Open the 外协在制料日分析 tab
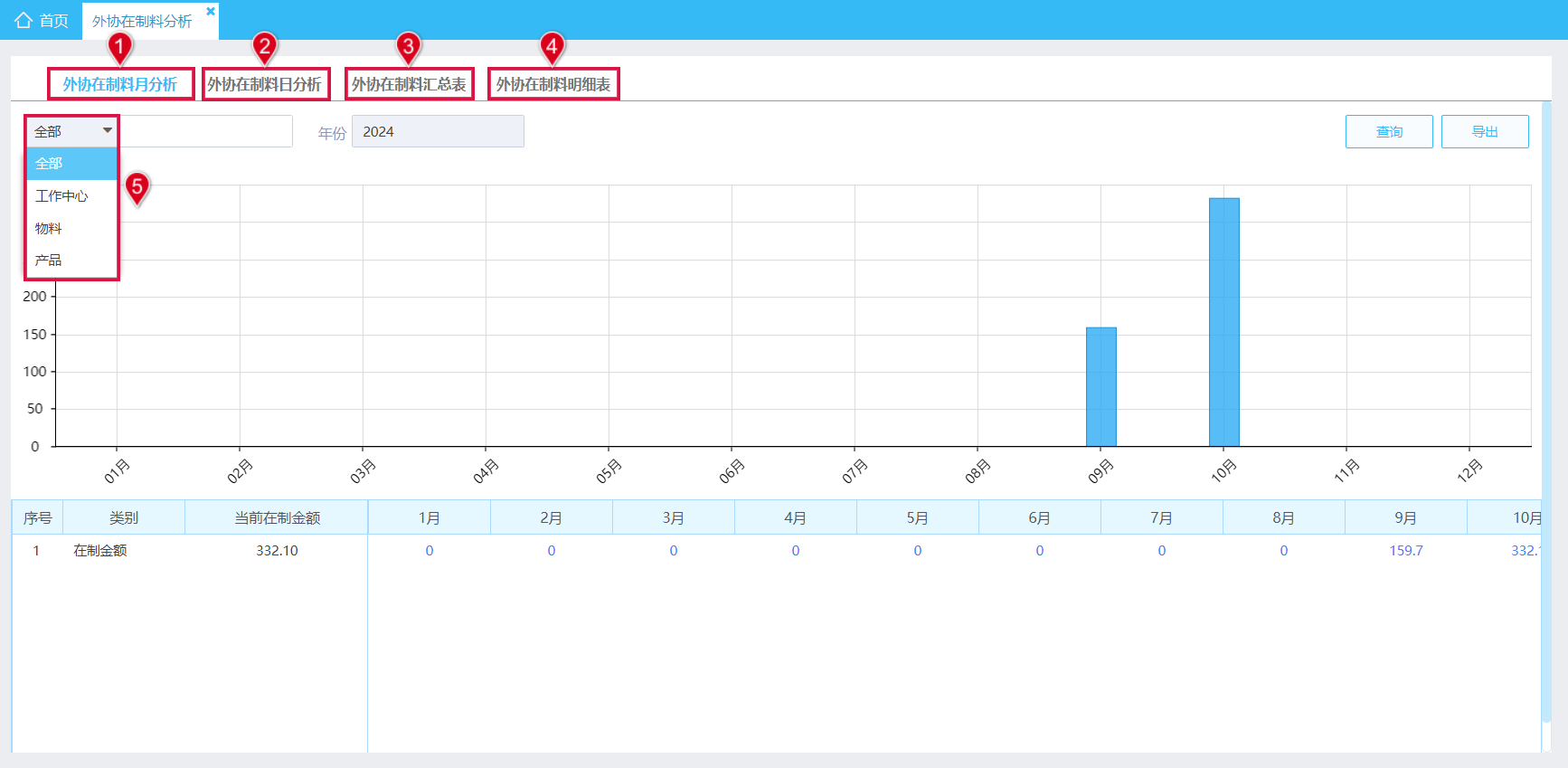The image size is (1568, 768). pyautogui.click(x=265, y=84)
